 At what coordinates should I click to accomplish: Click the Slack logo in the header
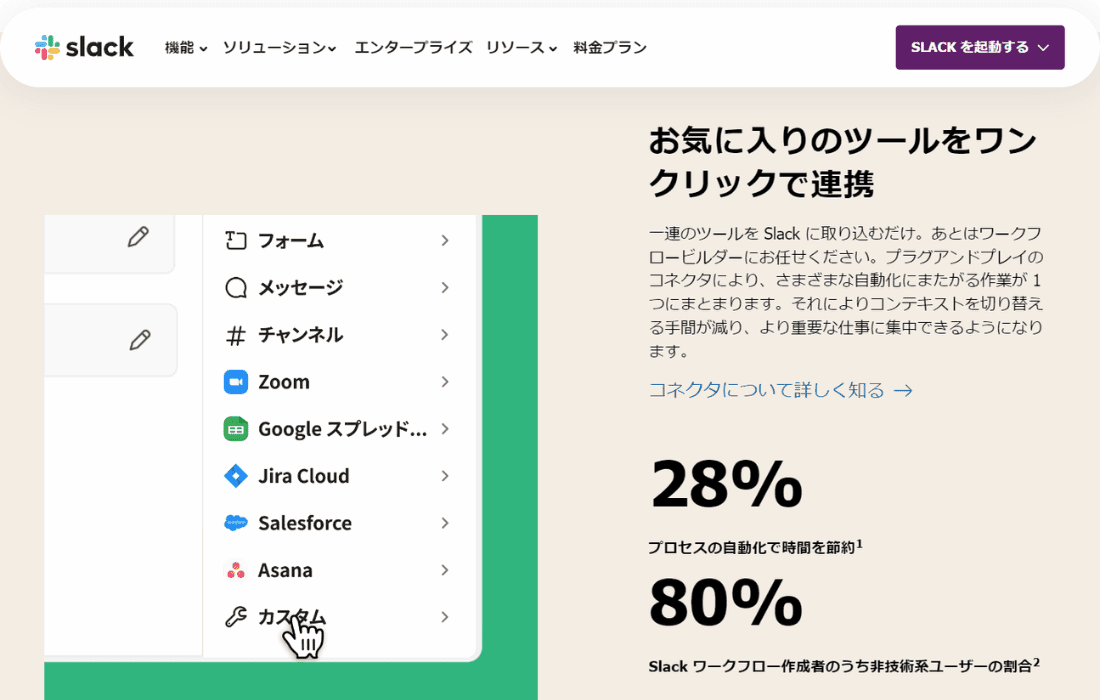click(84, 47)
